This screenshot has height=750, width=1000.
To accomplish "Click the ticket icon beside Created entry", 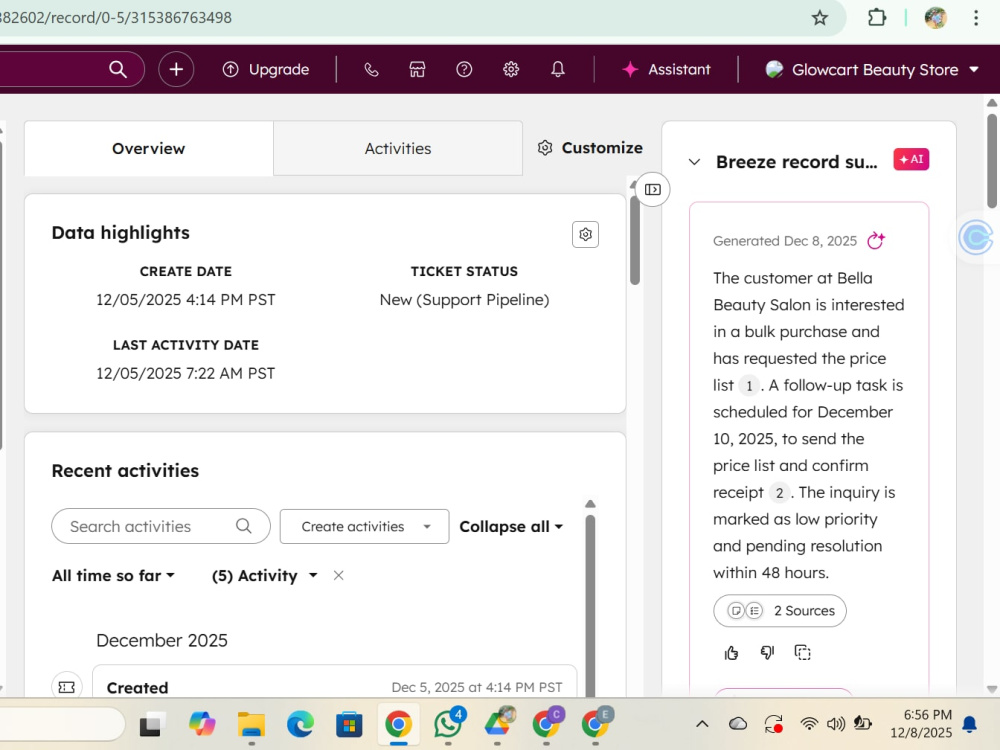I will [67, 687].
